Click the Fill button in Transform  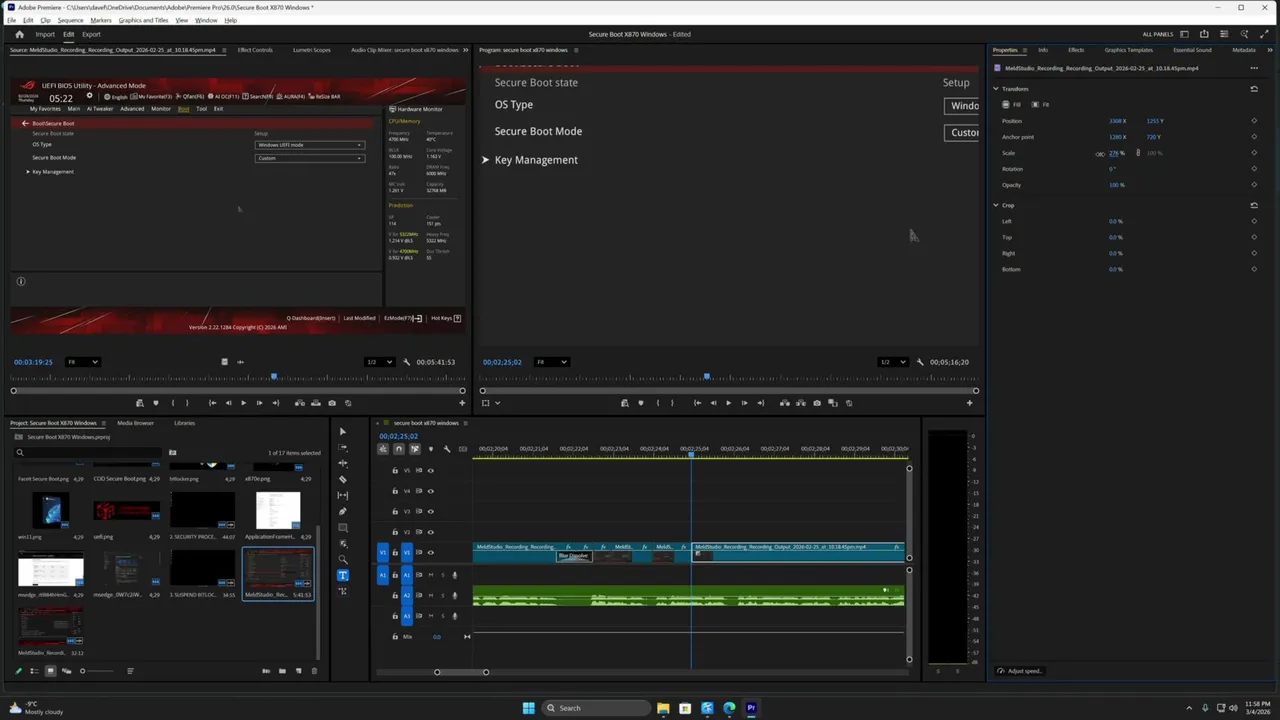pos(1014,105)
